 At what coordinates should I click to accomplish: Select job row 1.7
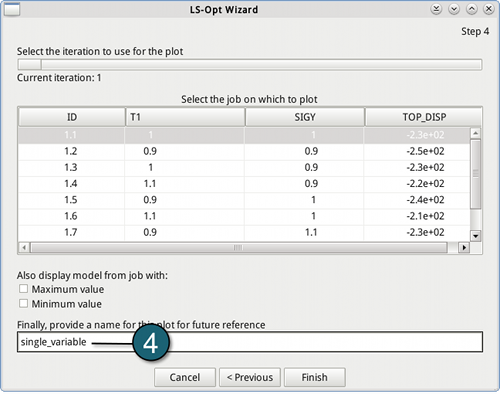pyautogui.click(x=244, y=232)
